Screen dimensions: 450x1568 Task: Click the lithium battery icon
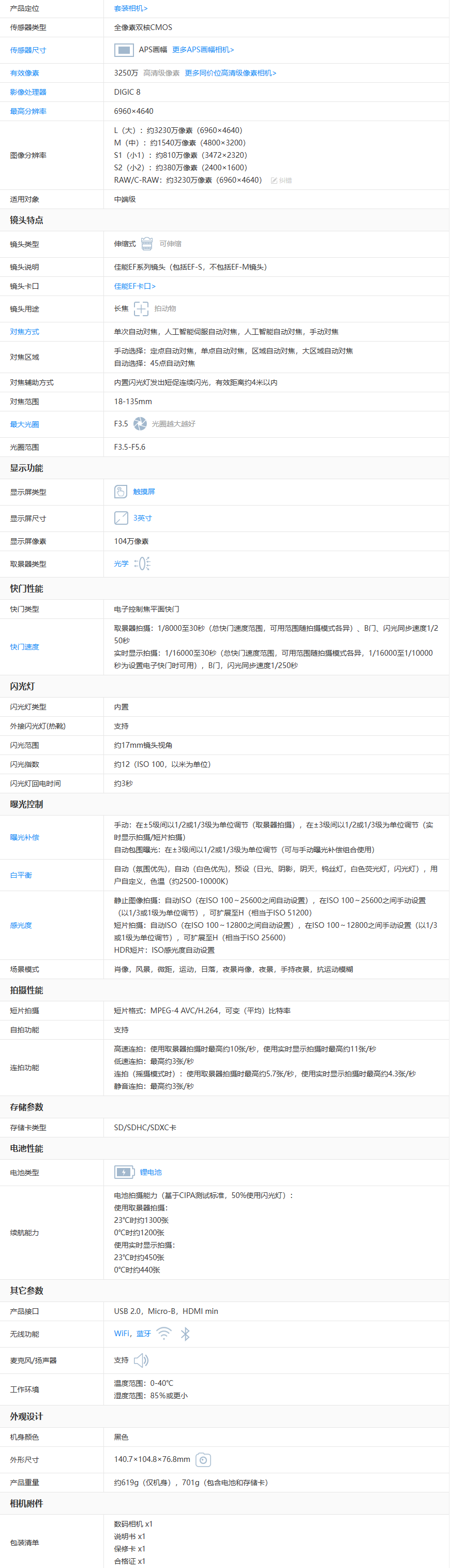[x=124, y=1172]
